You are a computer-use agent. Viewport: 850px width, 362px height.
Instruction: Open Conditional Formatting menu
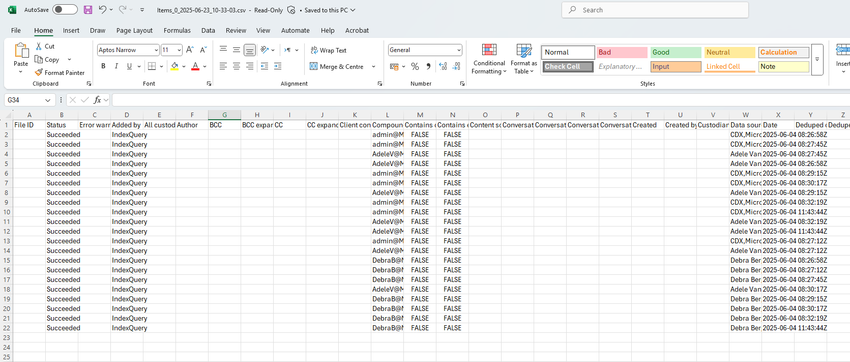[x=489, y=60]
